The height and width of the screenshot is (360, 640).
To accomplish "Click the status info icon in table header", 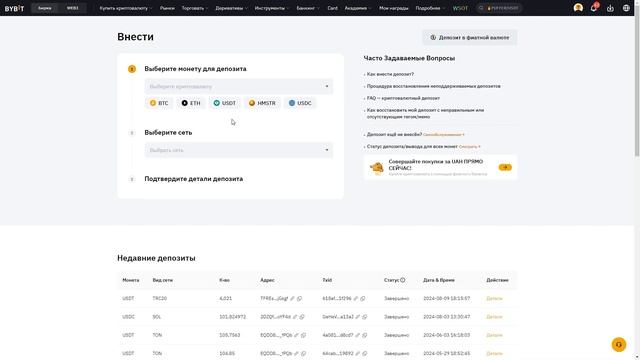I will [x=402, y=280].
